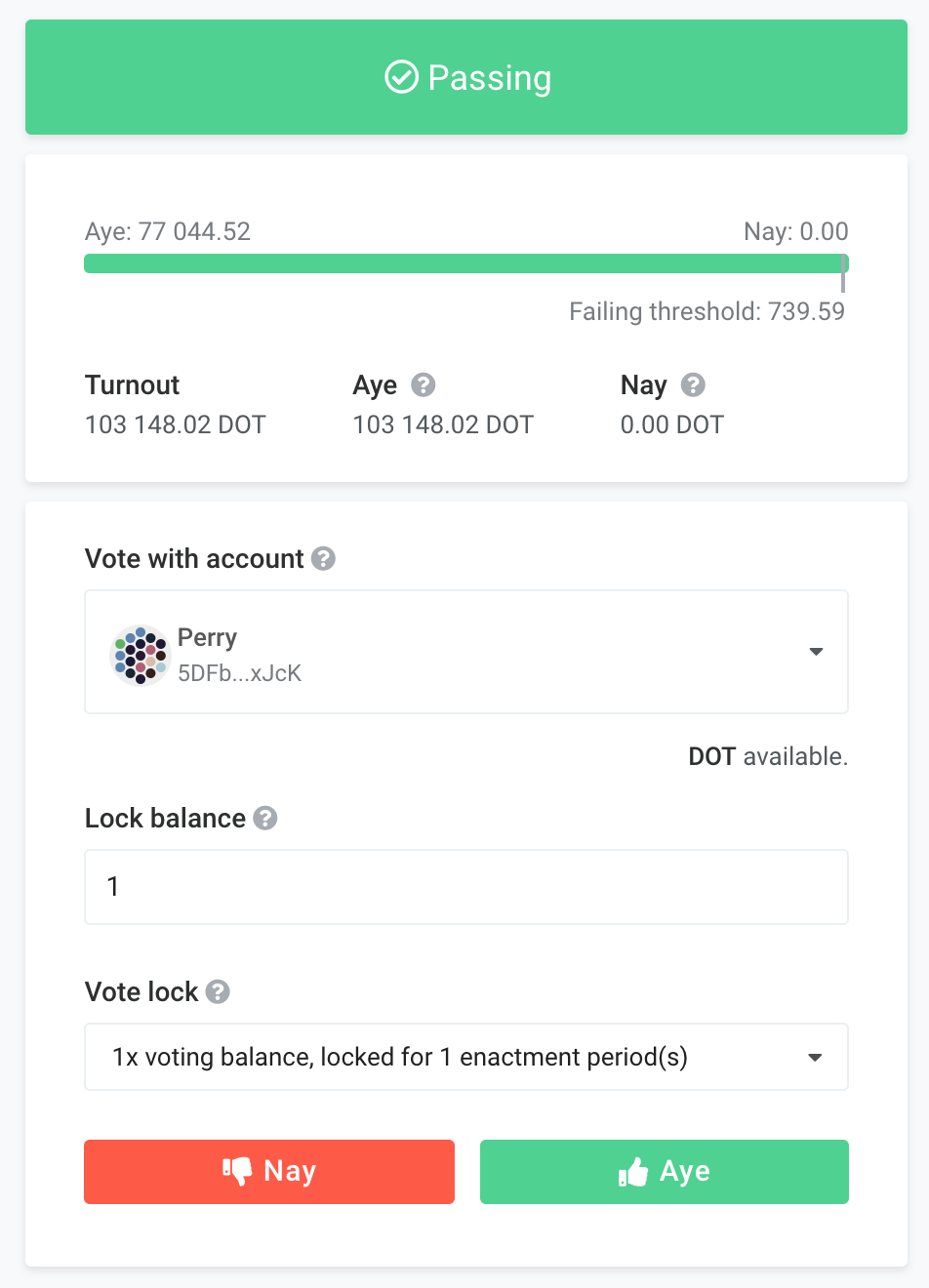Click the help icon next to Aye
Viewport: 929px width, 1288px height.
[423, 384]
